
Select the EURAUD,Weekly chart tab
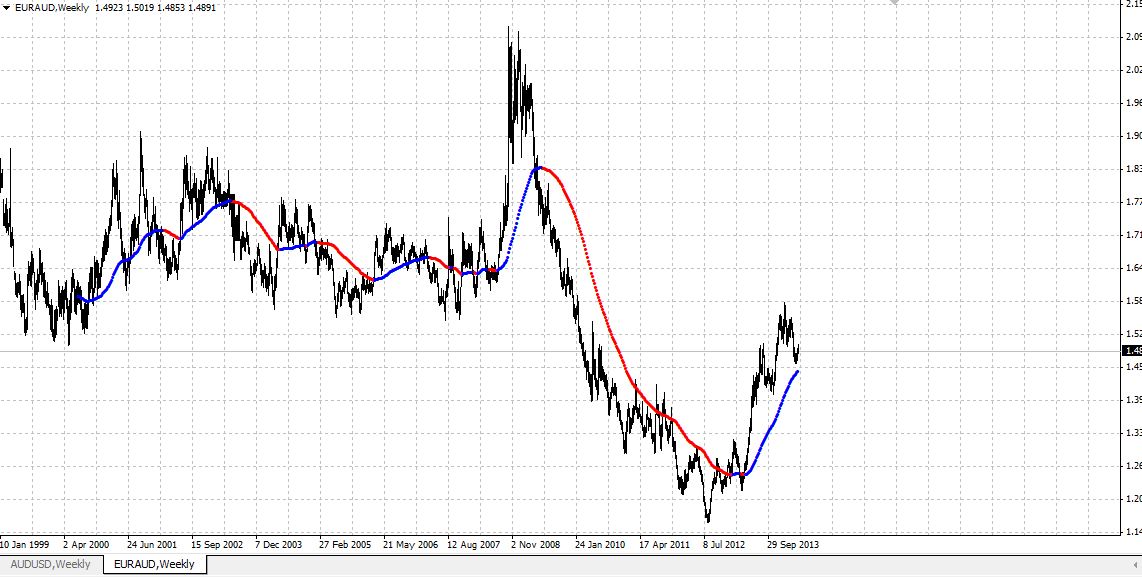(154, 564)
